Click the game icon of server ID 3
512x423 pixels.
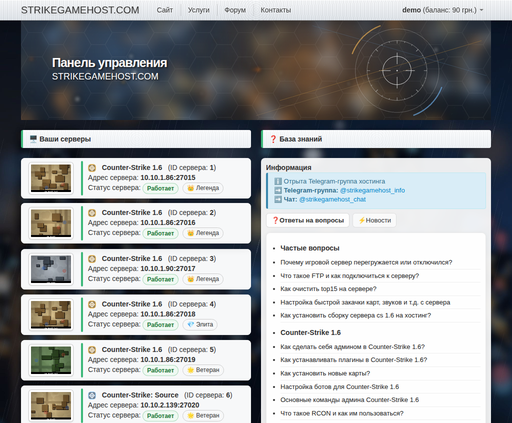tap(92, 259)
